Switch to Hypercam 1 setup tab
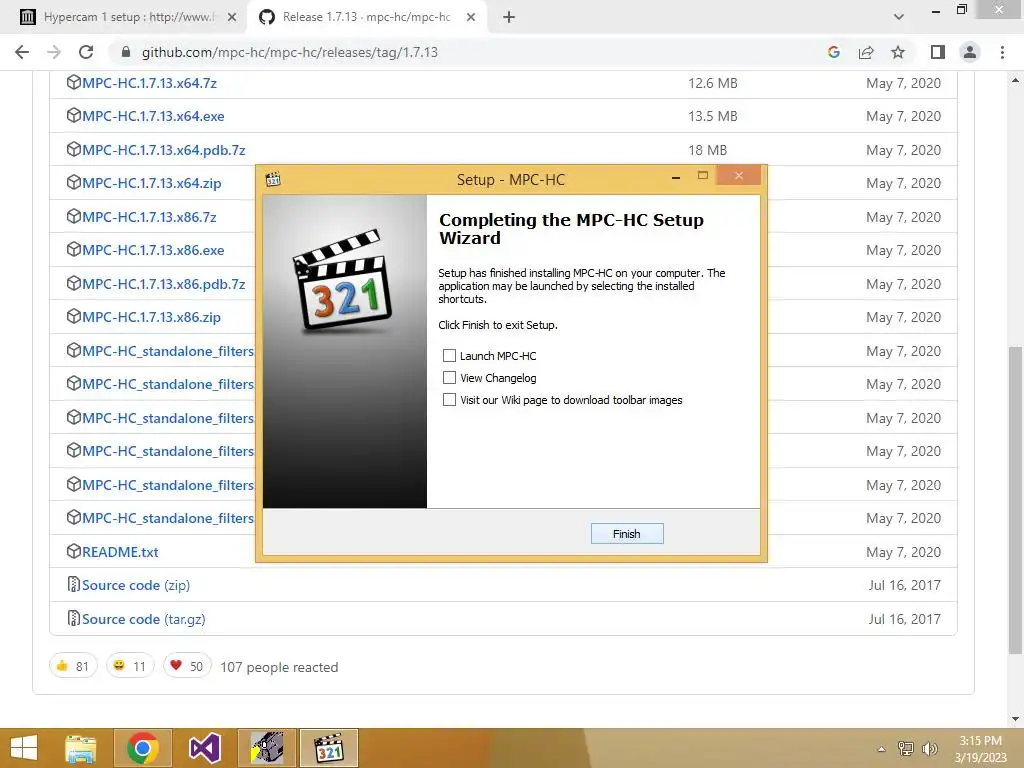Viewport: 1024px width, 768px height. 127,17
